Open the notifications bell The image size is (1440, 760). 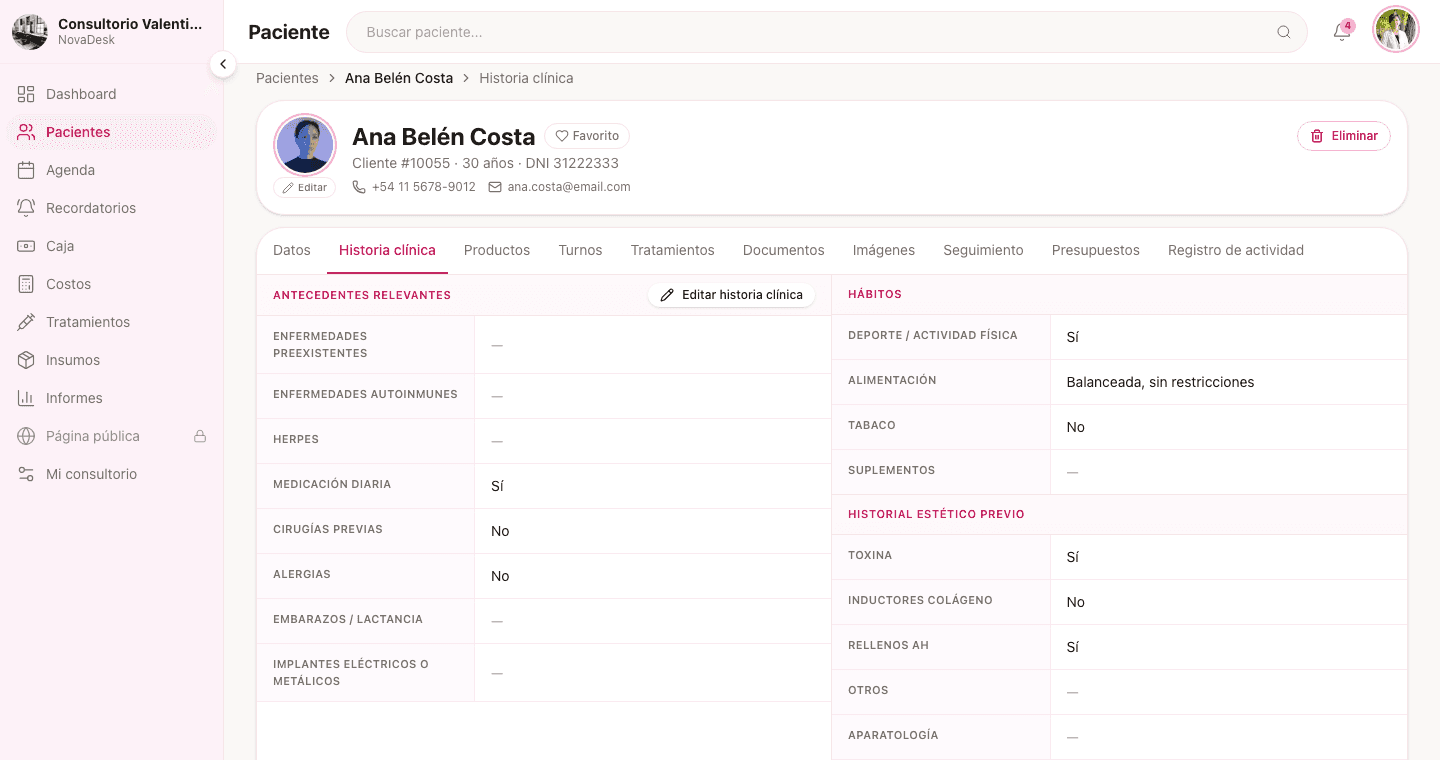pyautogui.click(x=1342, y=32)
